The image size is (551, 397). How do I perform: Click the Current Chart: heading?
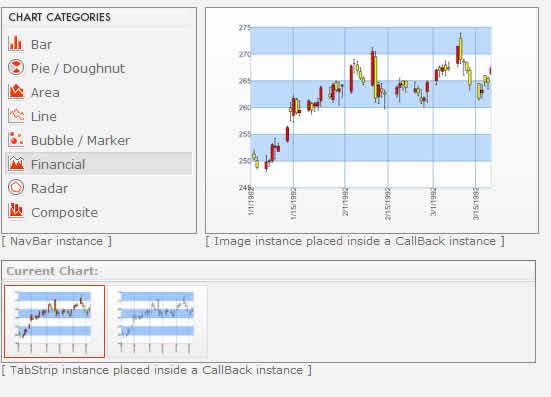click(x=52, y=271)
